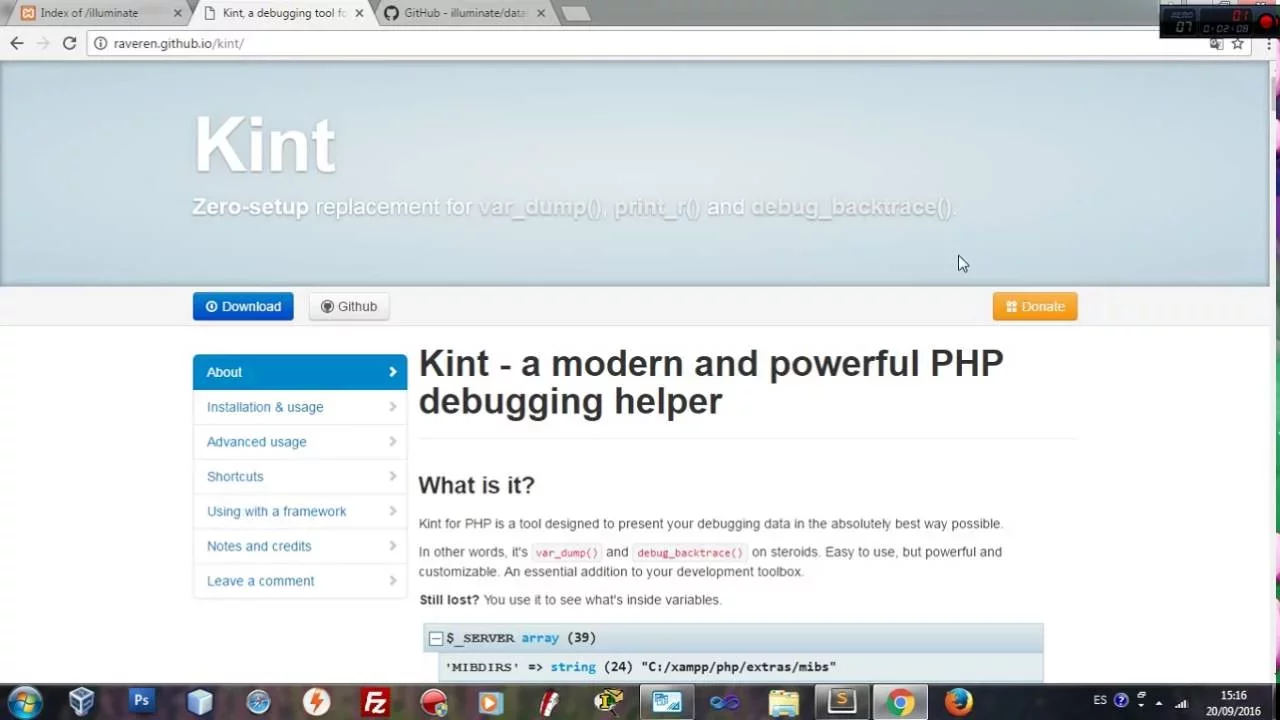Click chevron next to 'Leave a comment'
This screenshot has width=1280, height=720.
coord(392,581)
